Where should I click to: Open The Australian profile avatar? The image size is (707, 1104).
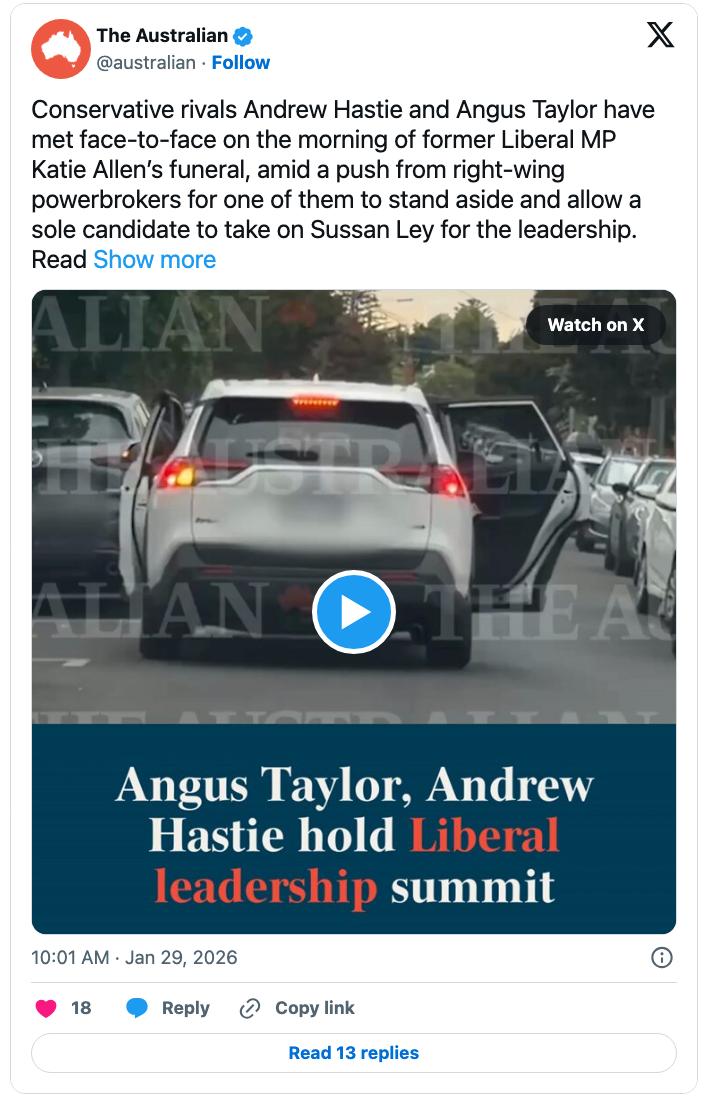click(x=61, y=49)
